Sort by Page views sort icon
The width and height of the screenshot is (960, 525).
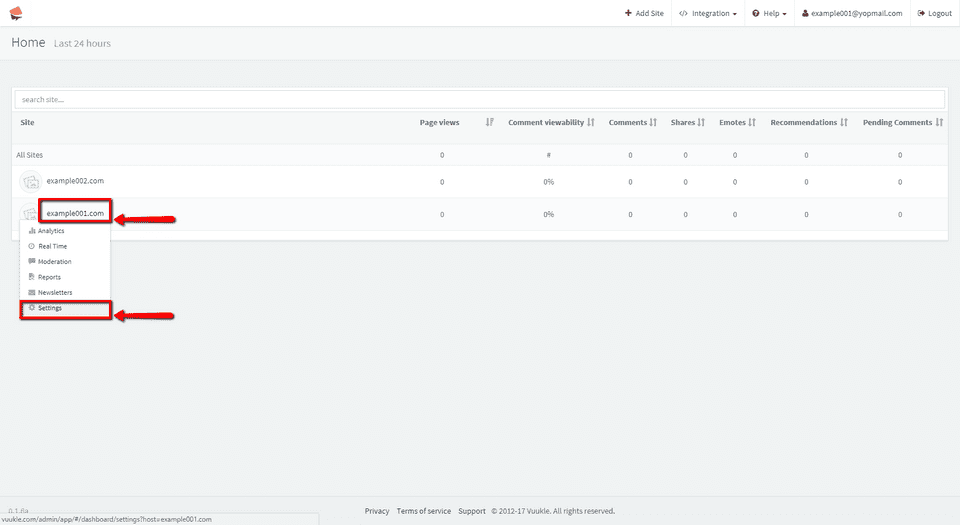489,122
